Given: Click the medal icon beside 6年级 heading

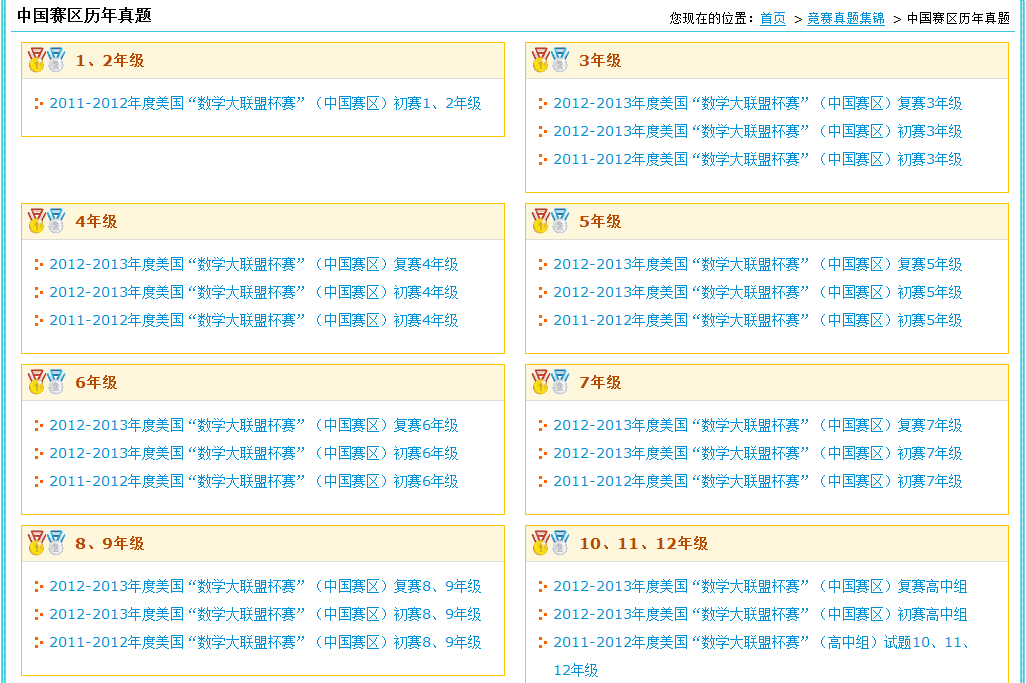Looking at the screenshot, I should tap(46, 382).
